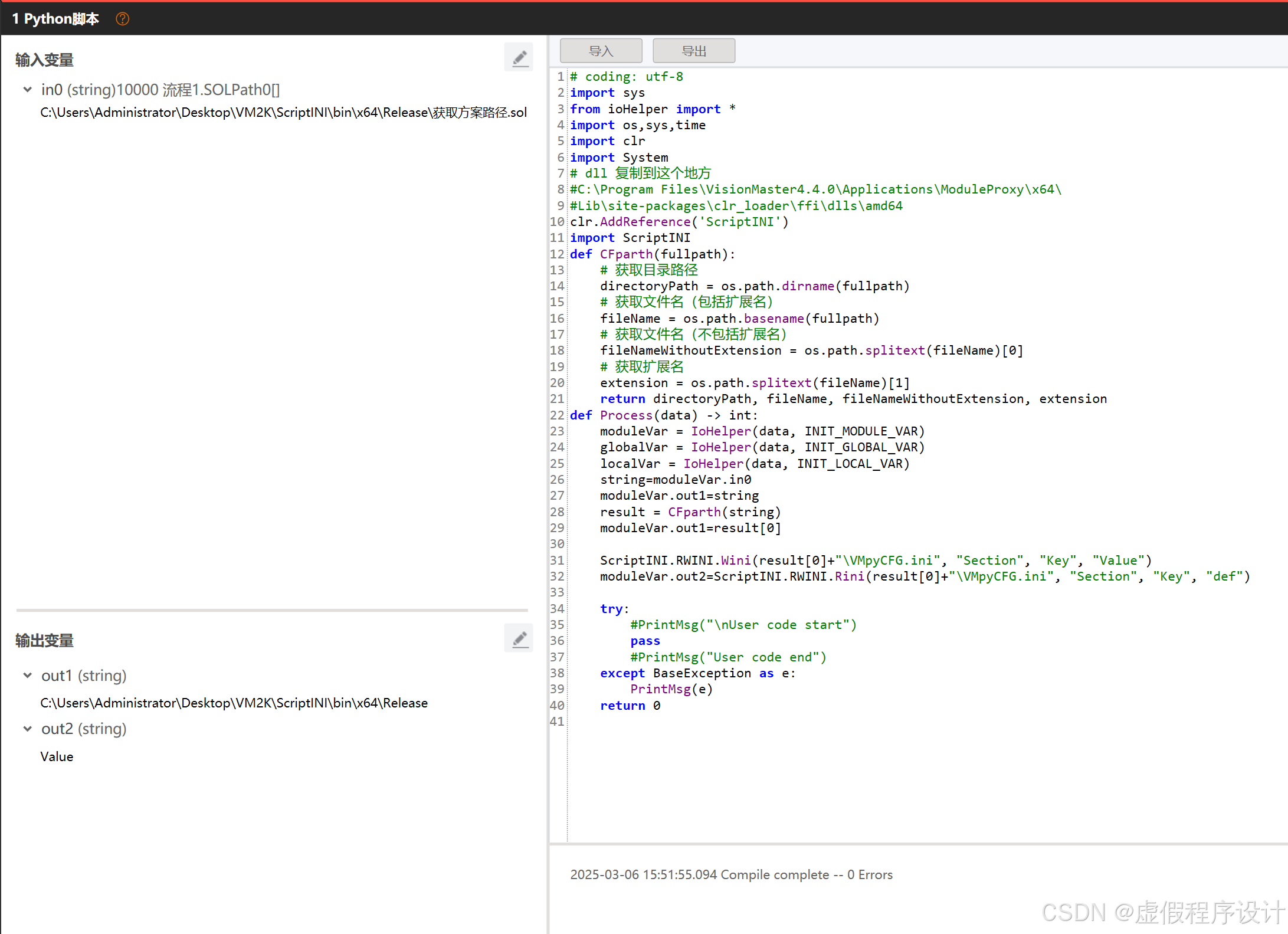The height and width of the screenshot is (934, 1288).
Task: Select the out1 (string) row
Action: (x=84, y=676)
